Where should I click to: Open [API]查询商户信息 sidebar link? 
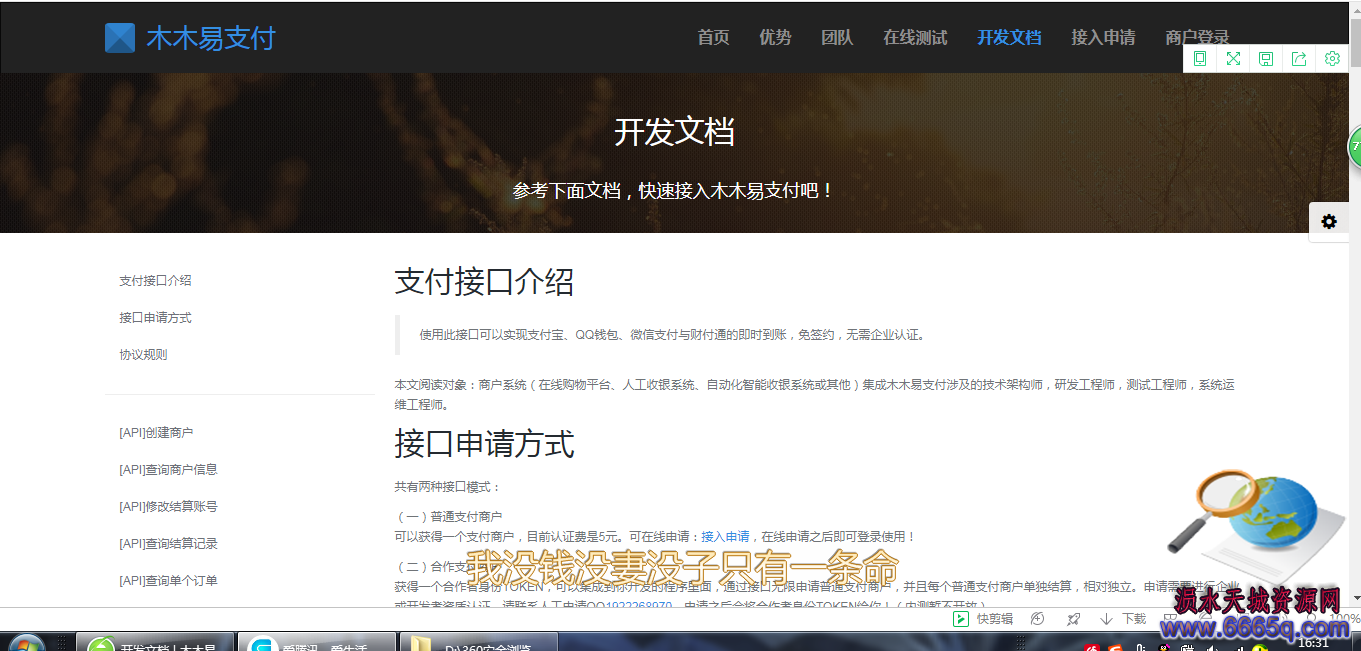(168, 470)
